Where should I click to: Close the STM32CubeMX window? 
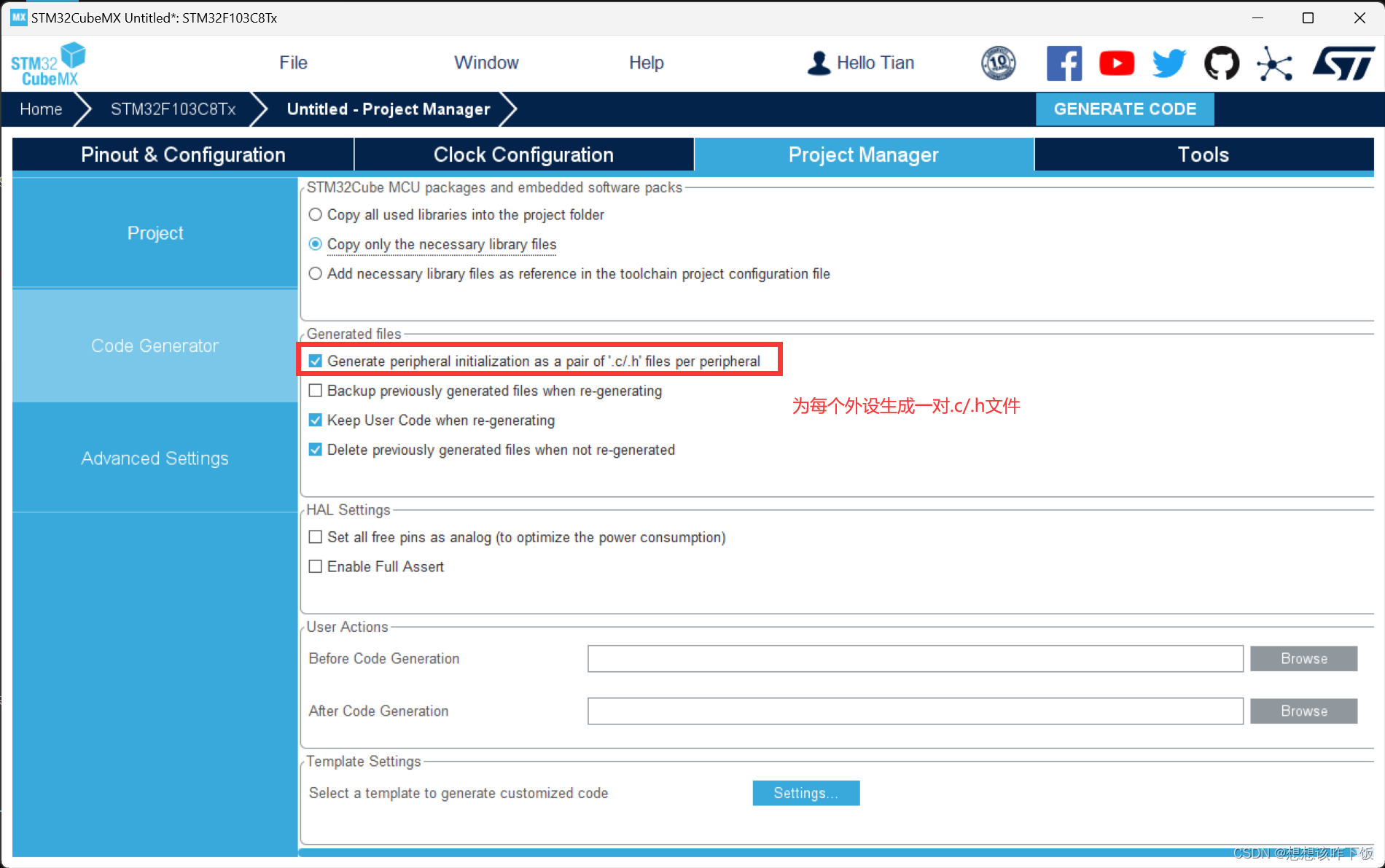coord(1359,17)
